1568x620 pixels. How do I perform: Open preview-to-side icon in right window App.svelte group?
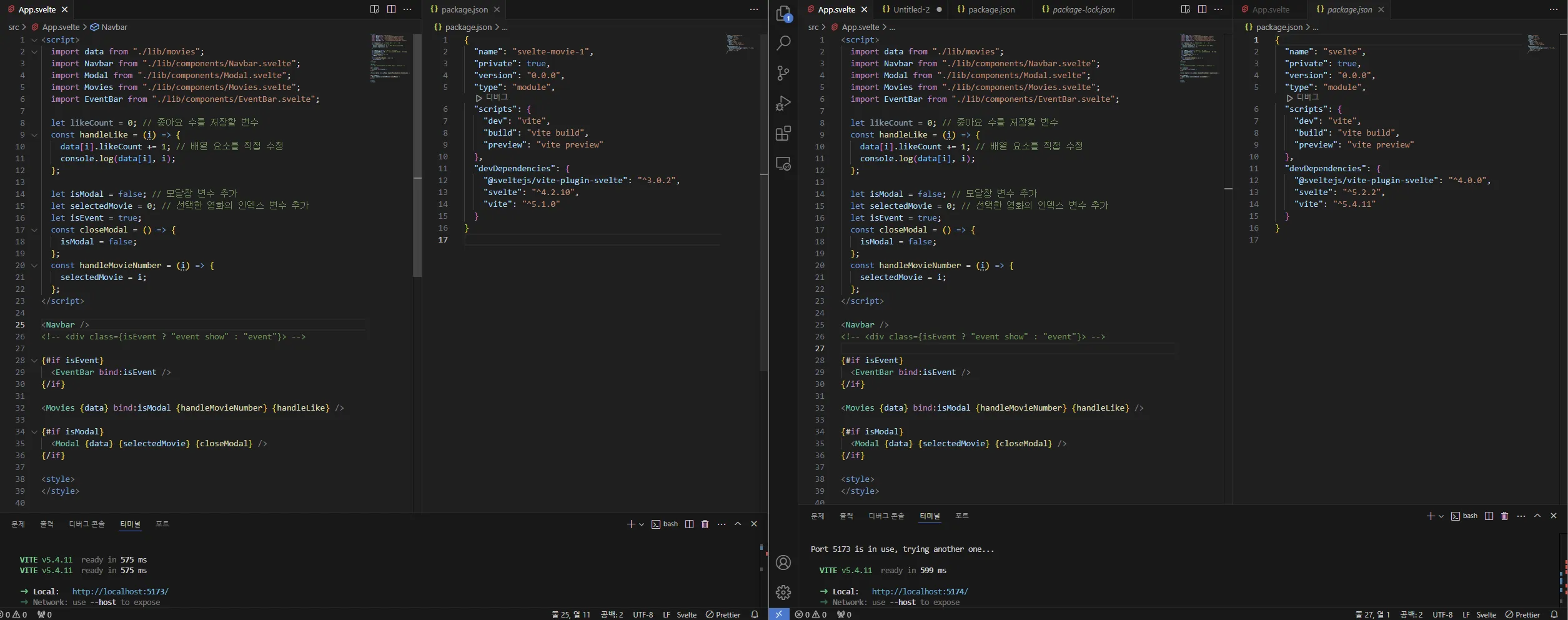1186,9
